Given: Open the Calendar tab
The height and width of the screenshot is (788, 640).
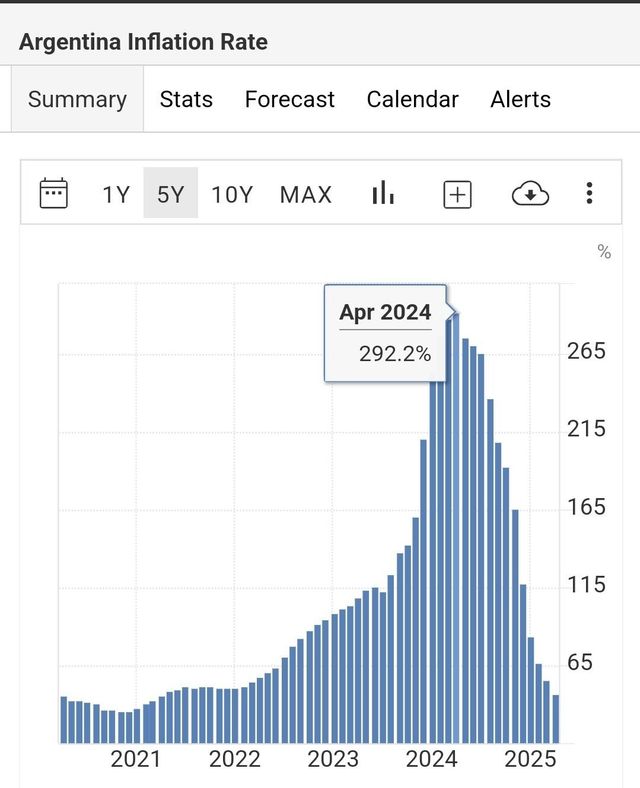Looking at the screenshot, I should point(412,100).
